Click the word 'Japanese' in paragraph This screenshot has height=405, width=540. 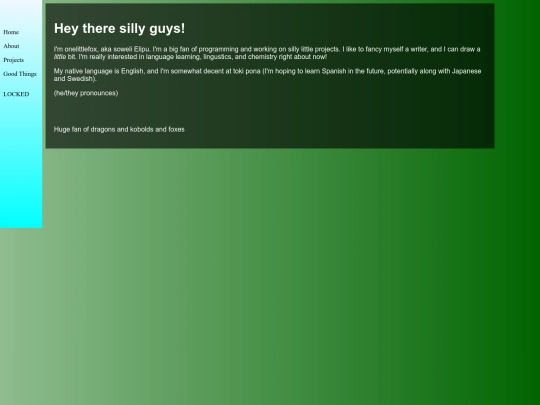466,71
